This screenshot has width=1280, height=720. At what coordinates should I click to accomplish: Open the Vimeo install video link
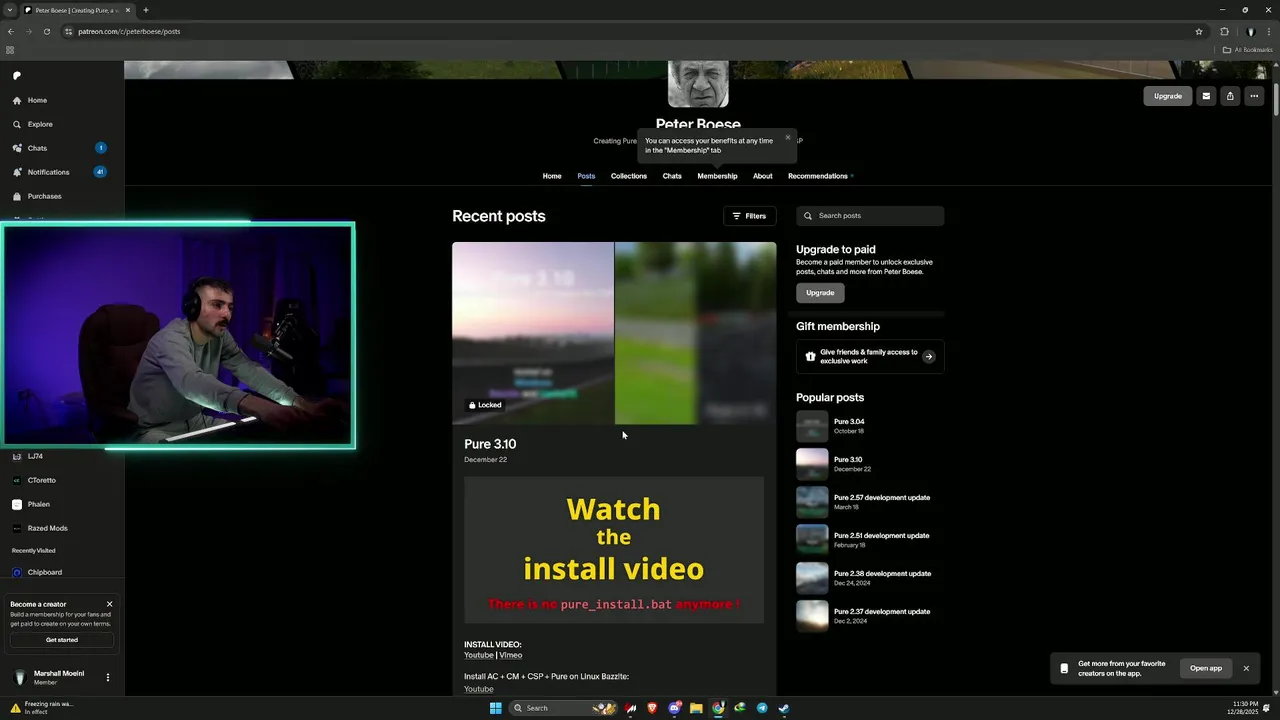click(x=511, y=656)
